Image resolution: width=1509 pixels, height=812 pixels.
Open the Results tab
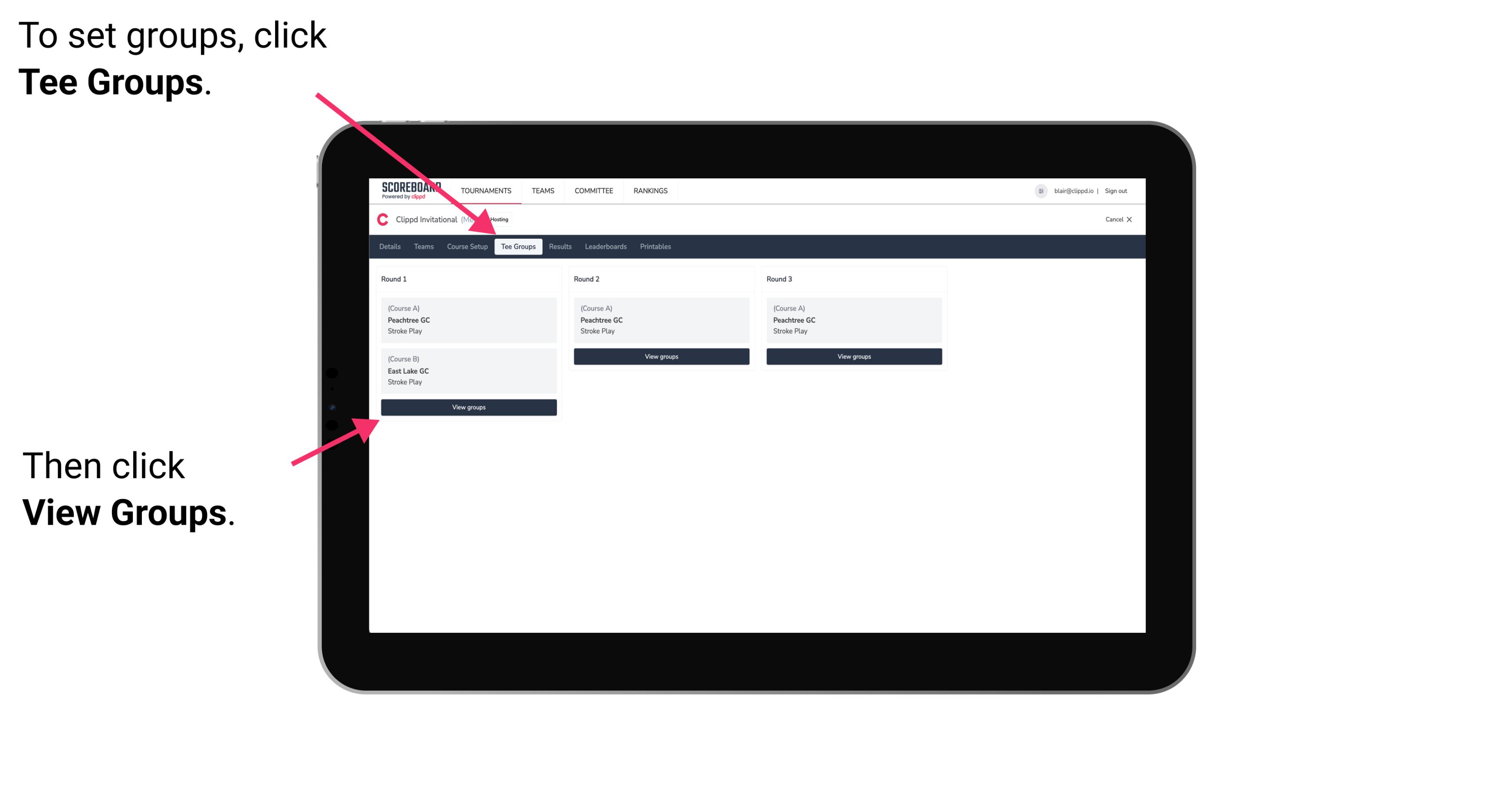[558, 247]
